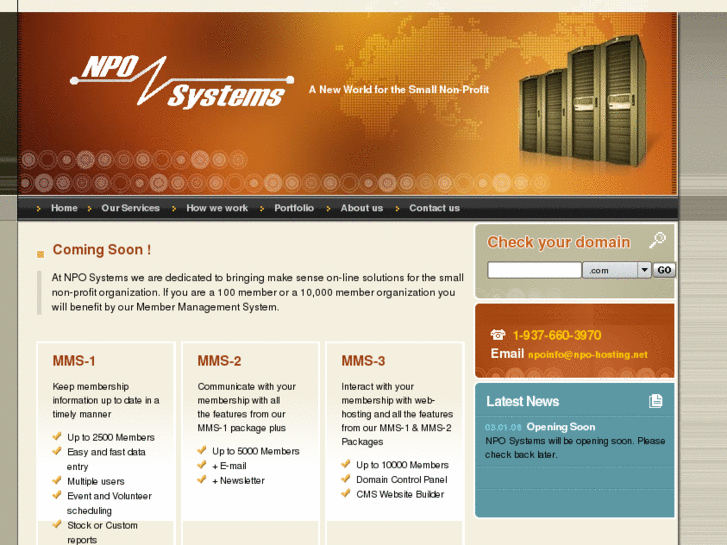Click the magnifier icon beside Check your domain
This screenshot has height=545, width=727.
click(657, 240)
